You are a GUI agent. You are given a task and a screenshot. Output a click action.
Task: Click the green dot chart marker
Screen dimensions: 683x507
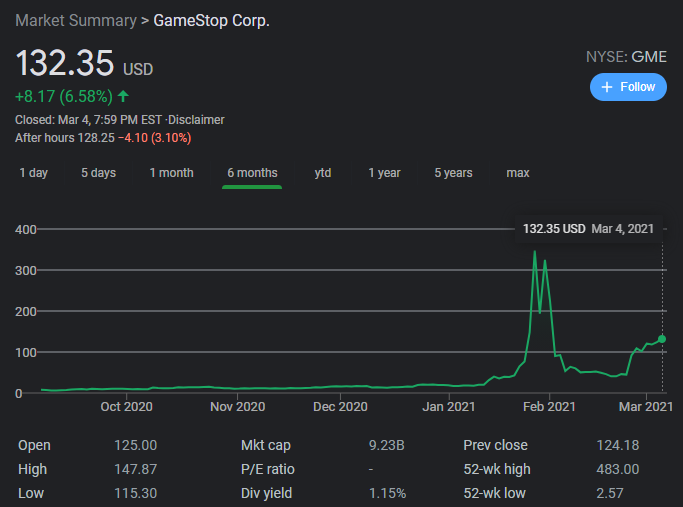pyautogui.click(x=662, y=339)
